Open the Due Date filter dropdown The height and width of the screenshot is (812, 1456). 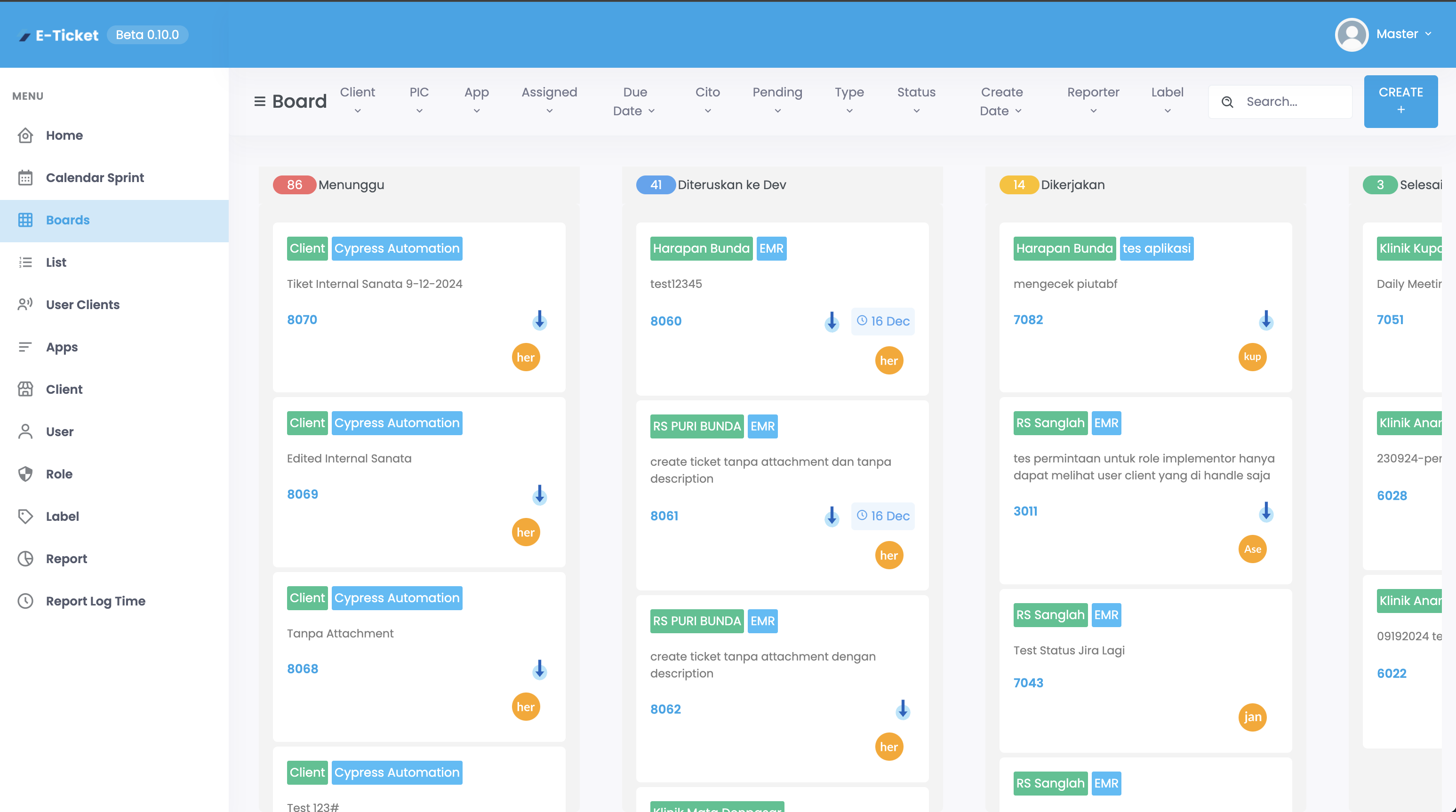click(x=634, y=101)
